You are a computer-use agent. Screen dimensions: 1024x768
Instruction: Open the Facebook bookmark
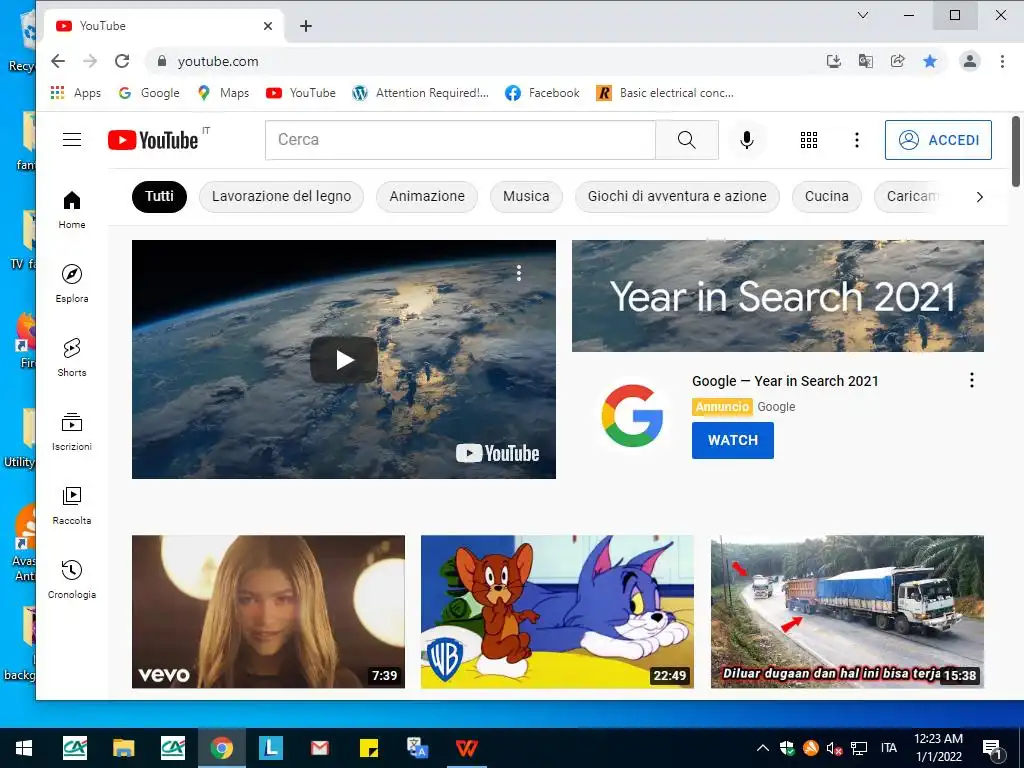(542, 93)
